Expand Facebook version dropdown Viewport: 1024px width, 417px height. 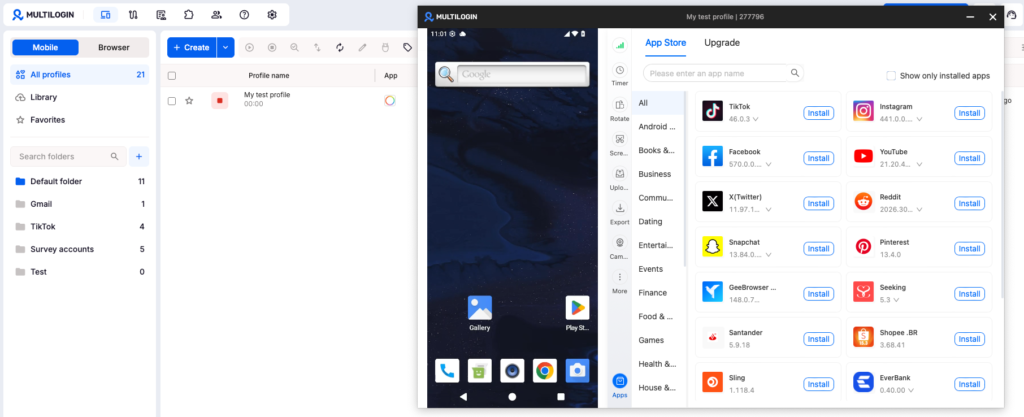point(768,164)
